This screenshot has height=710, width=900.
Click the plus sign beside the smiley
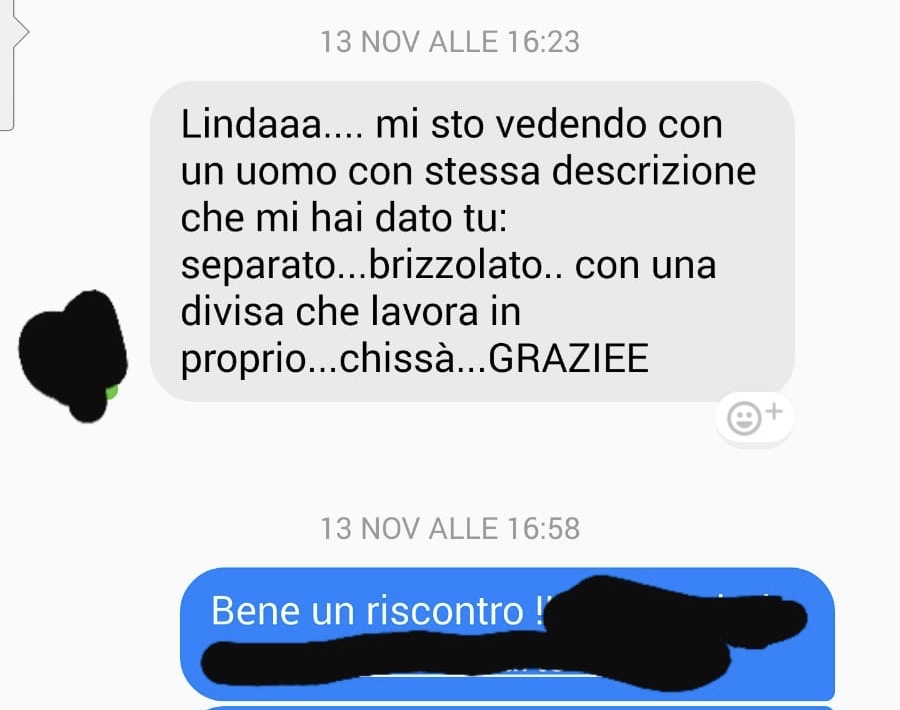774,411
